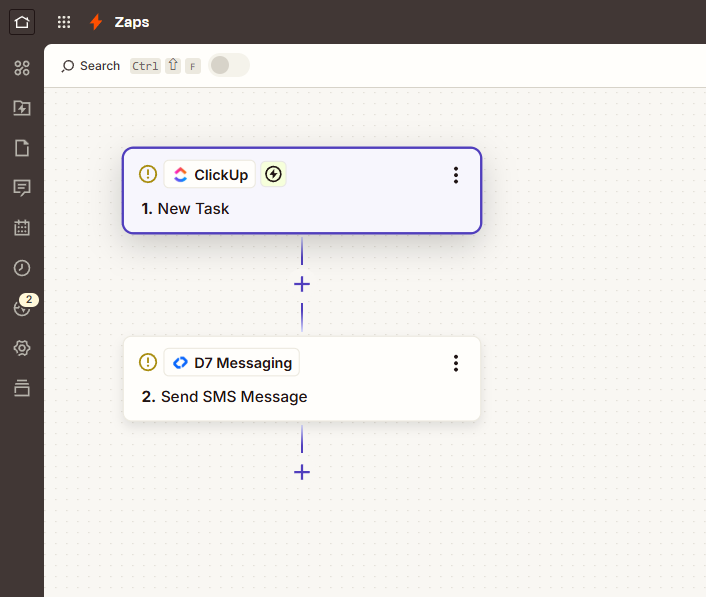Viewport: 706px width, 597px height.
Task: Open the four-circles components icon in sidebar
Action: (x=22, y=68)
